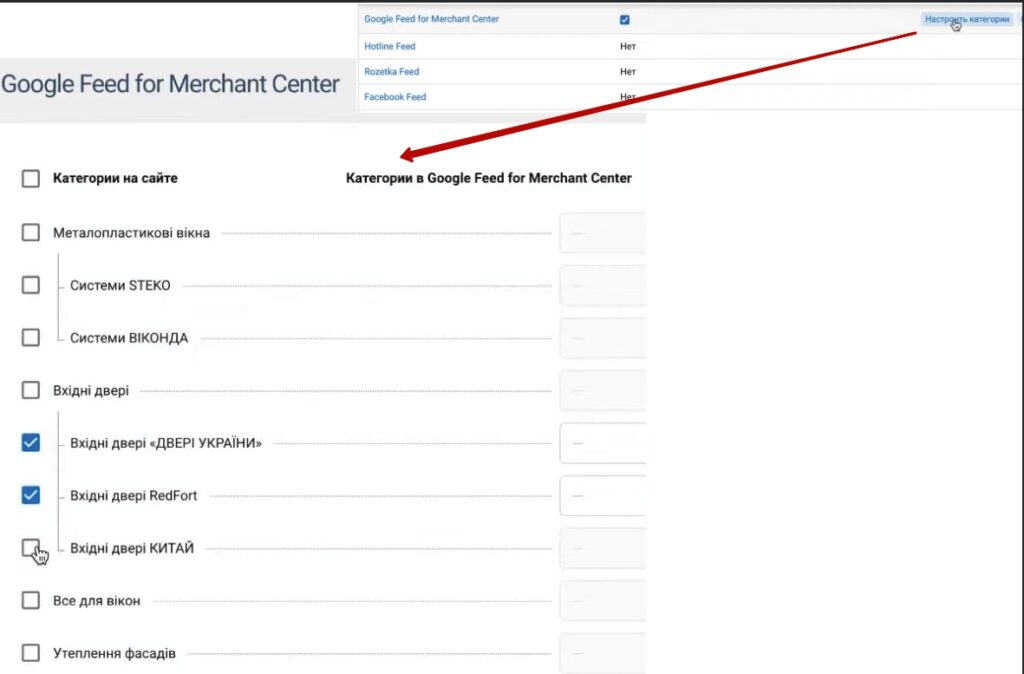Expand the Вхідні двері КИТАЙ category dropdown
The height and width of the screenshot is (674, 1024).
pyautogui.click(x=603, y=548)
